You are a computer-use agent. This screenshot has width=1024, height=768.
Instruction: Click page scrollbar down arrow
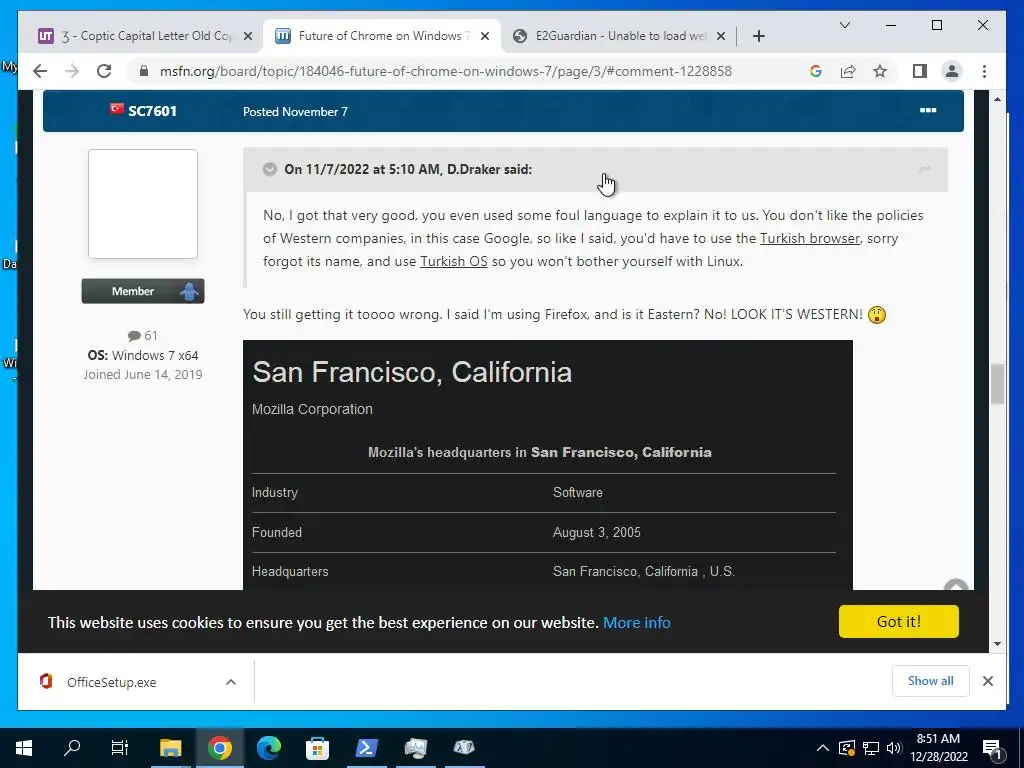coord(997,644)
